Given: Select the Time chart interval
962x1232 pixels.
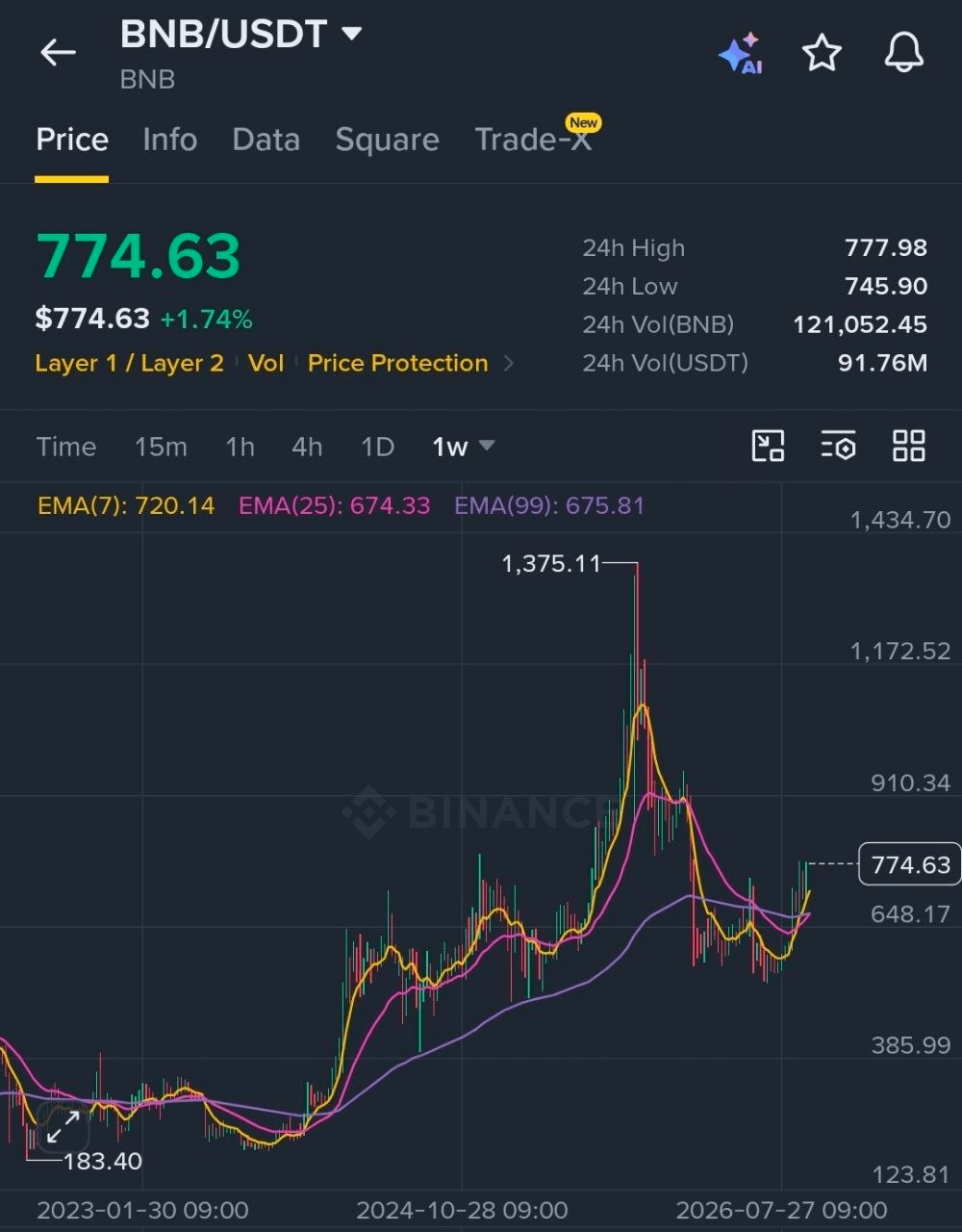Looking at the screenshot, I should [66, 447].
